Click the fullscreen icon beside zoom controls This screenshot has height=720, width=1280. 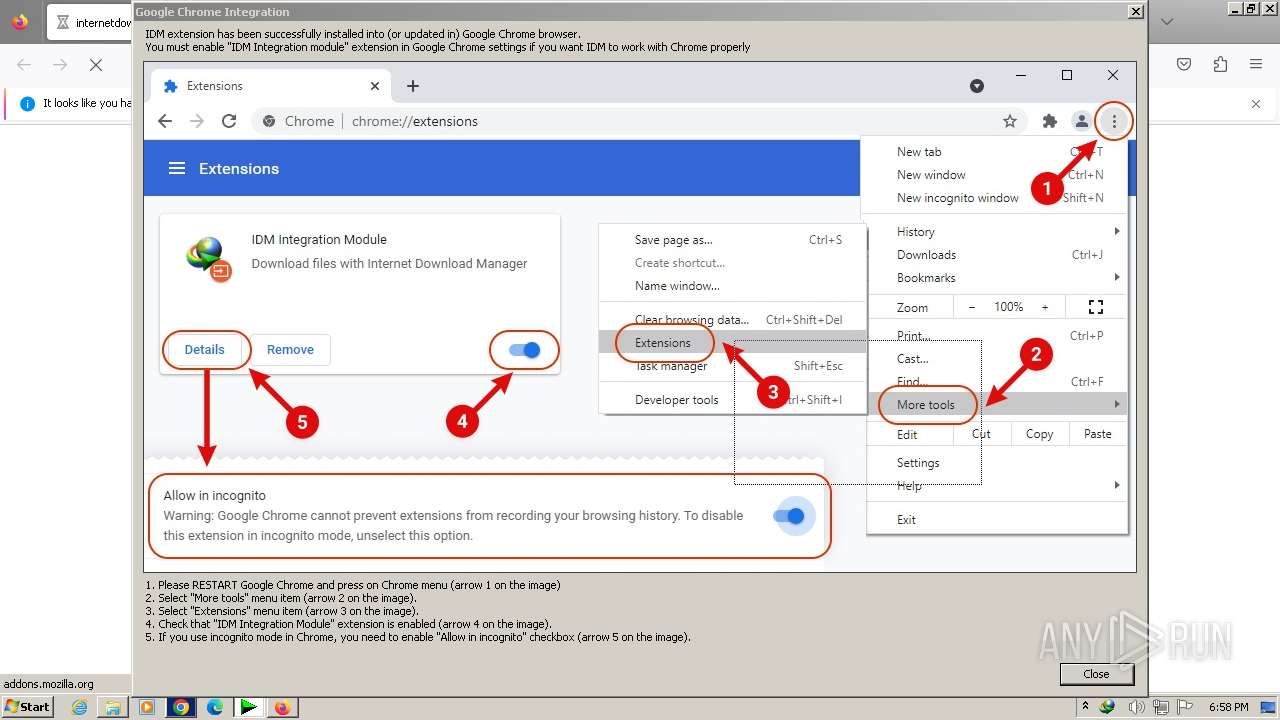pos(1096,307)
